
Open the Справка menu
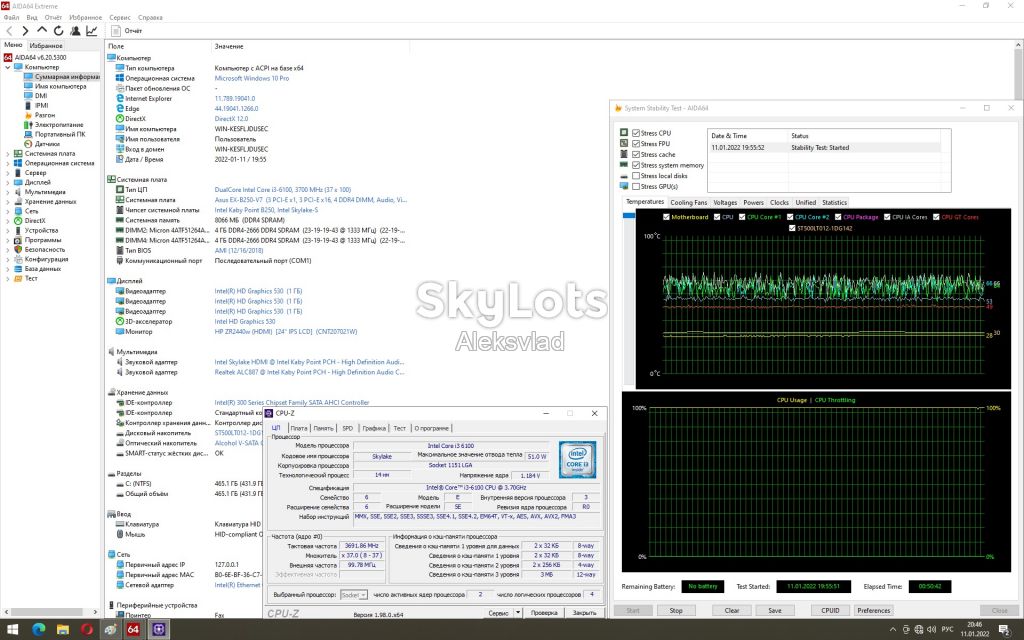pyautogui.click(x=150, y=18)
